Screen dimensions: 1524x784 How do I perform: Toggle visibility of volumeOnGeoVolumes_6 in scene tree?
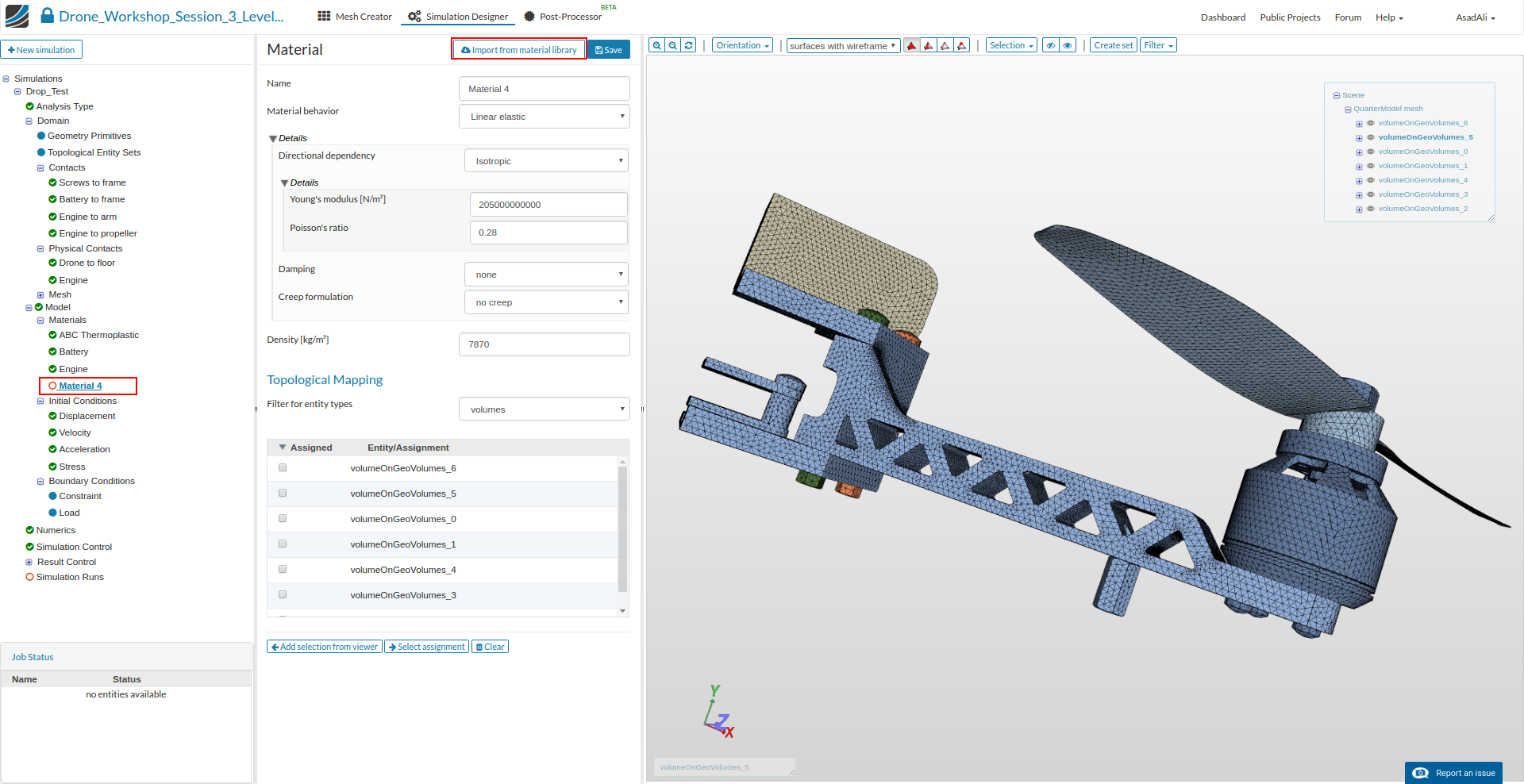(x=1369, y=123)
